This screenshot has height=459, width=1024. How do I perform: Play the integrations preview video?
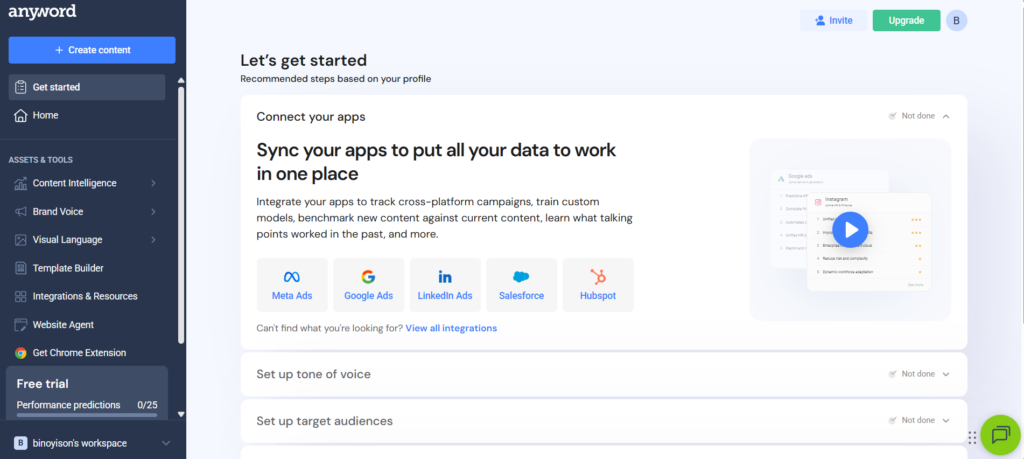coord(850,229)
